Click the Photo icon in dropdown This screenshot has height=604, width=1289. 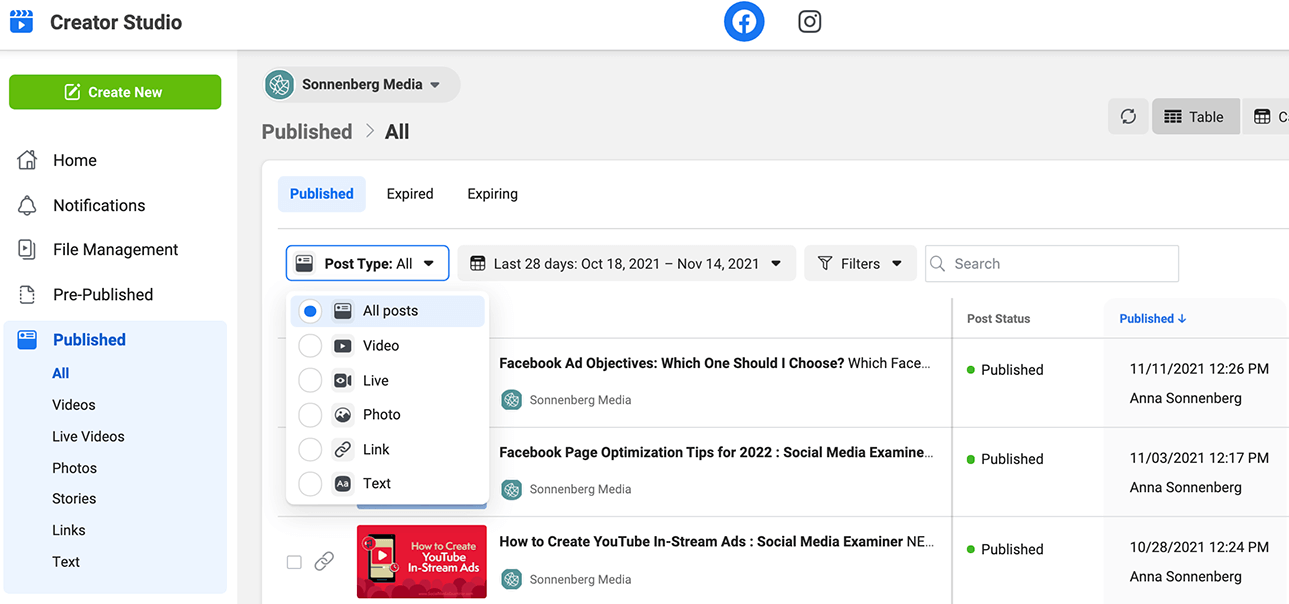(343, 415)
